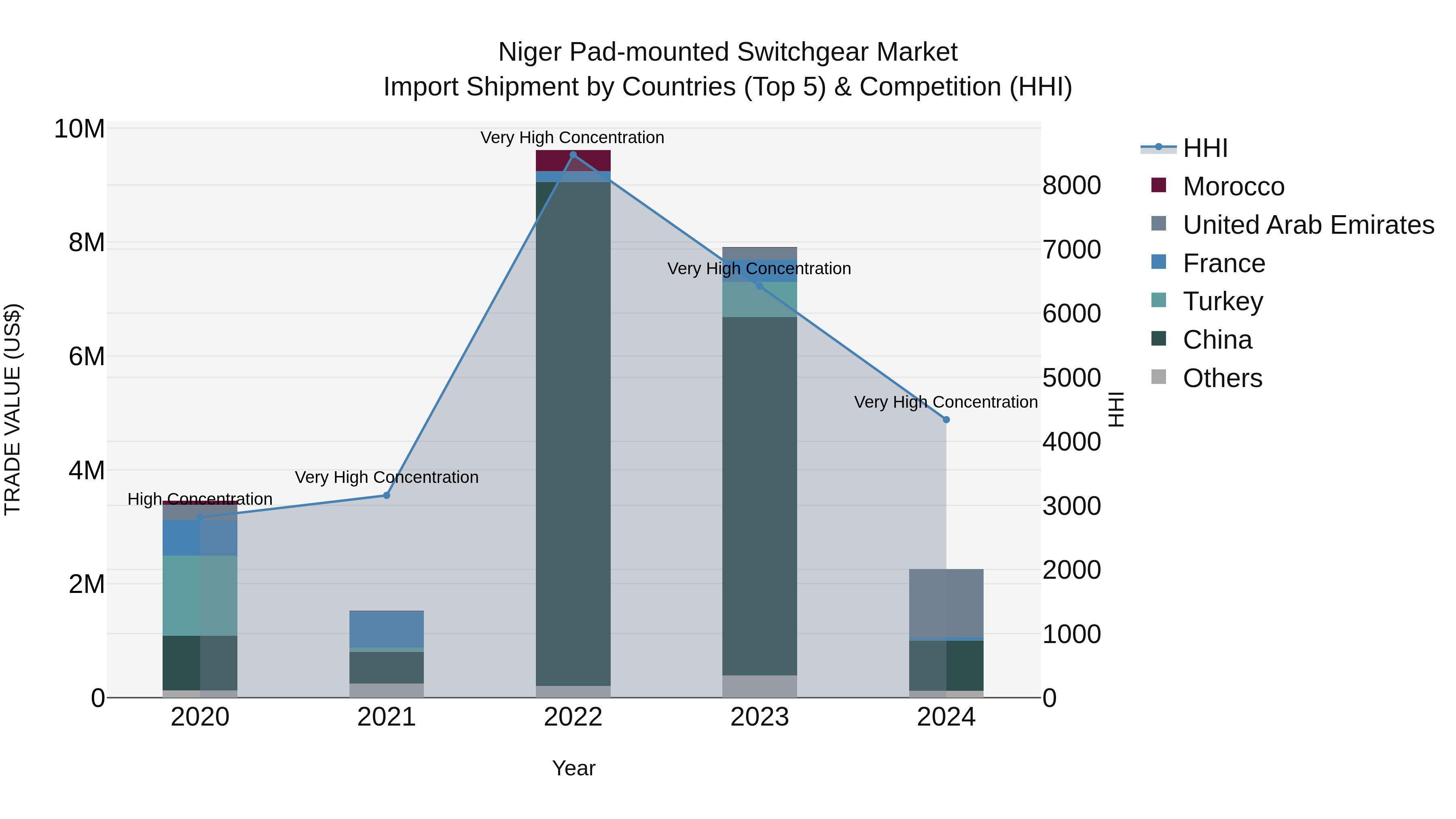Toggle the Turkey legend entry

coord(1207,301)
